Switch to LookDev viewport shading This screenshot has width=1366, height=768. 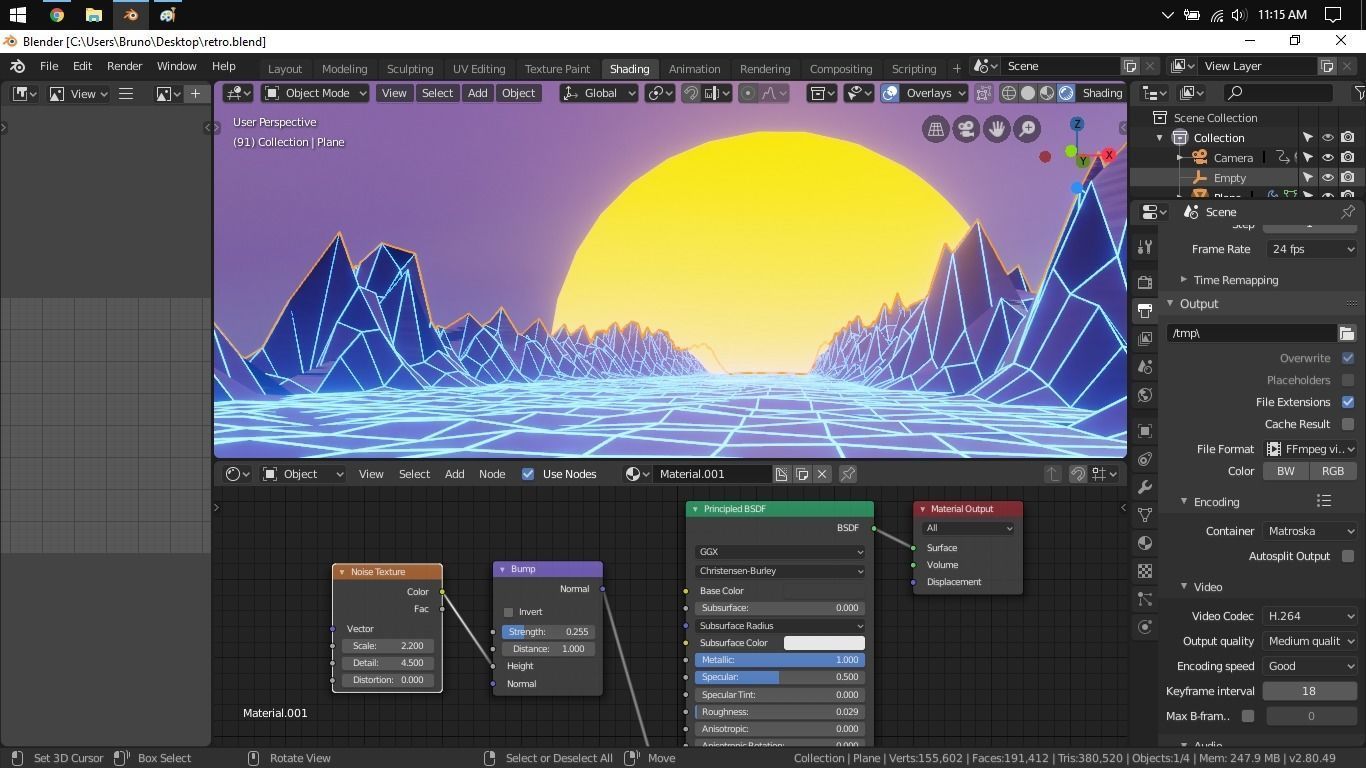pos(1046,93)
